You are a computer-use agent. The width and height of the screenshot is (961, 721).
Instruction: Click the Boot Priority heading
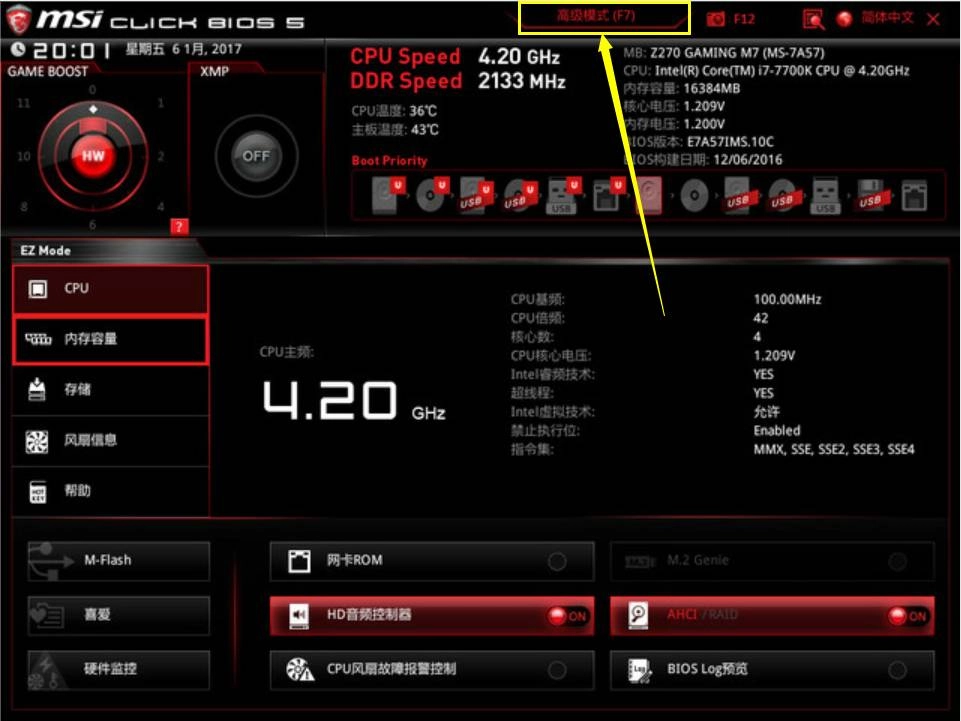point(389,161)
